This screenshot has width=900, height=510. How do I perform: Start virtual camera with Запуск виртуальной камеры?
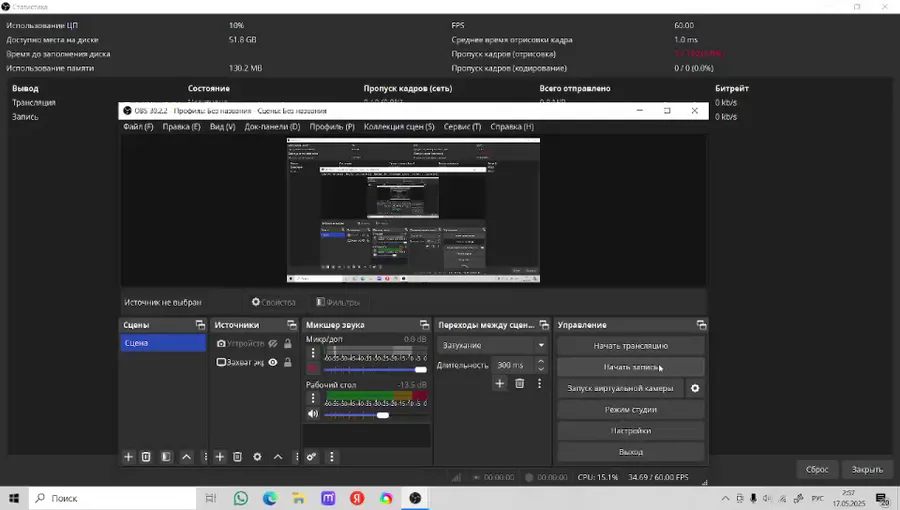click(620, 388)
